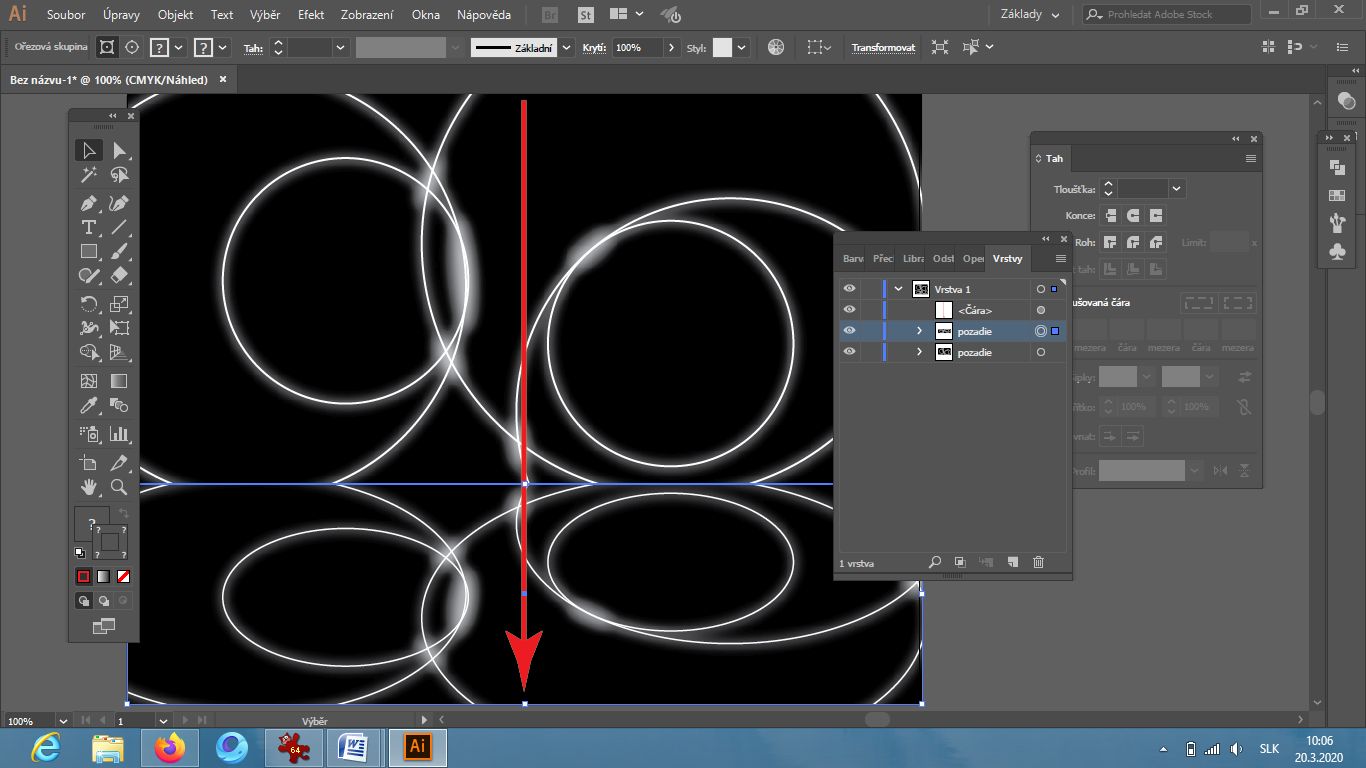The image size is (1366, 768).
Task: Select the Type tool
Action: pyautogui.click(x=89, y=228)
